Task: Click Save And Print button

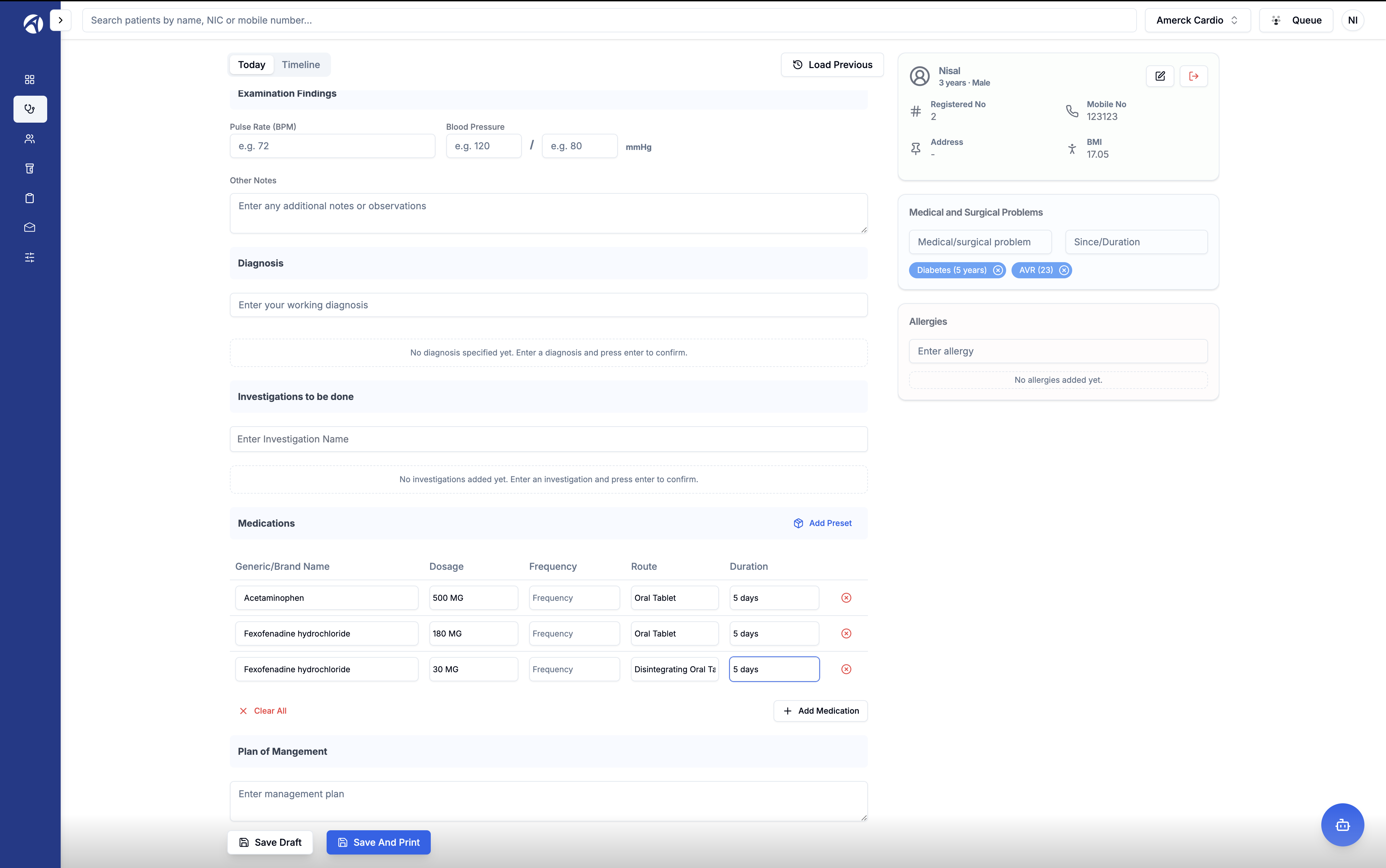Action: coord(379,842)
